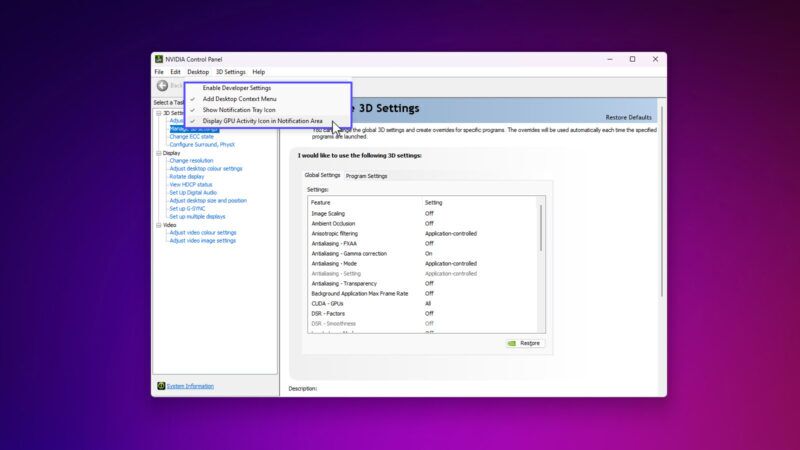Click the System Information icon

160,386
